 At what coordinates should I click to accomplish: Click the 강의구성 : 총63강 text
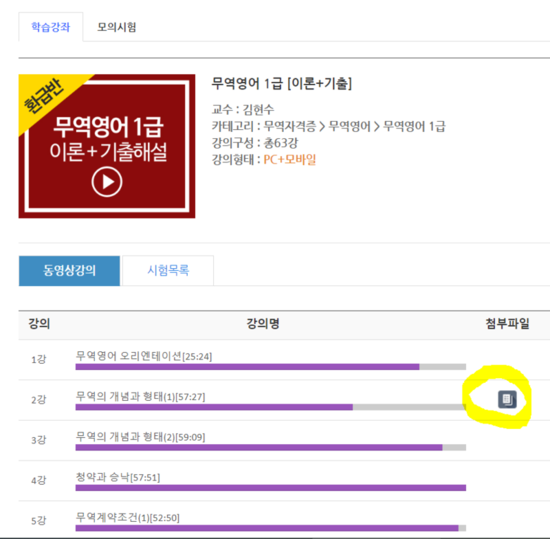point(255,143)
